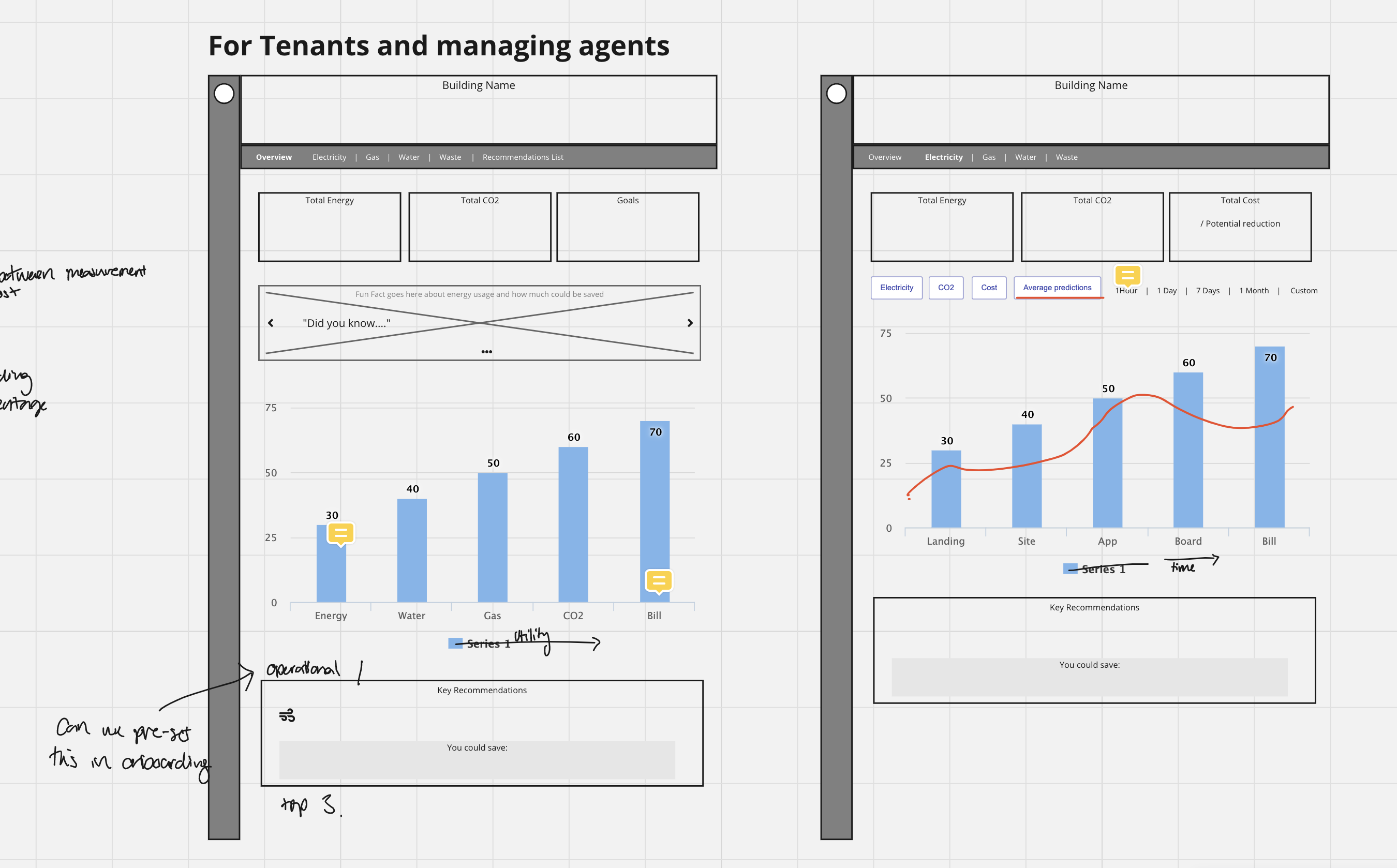Click the Cost filter button
This screenshot has height=868, width=1397.
pos(989,288)
